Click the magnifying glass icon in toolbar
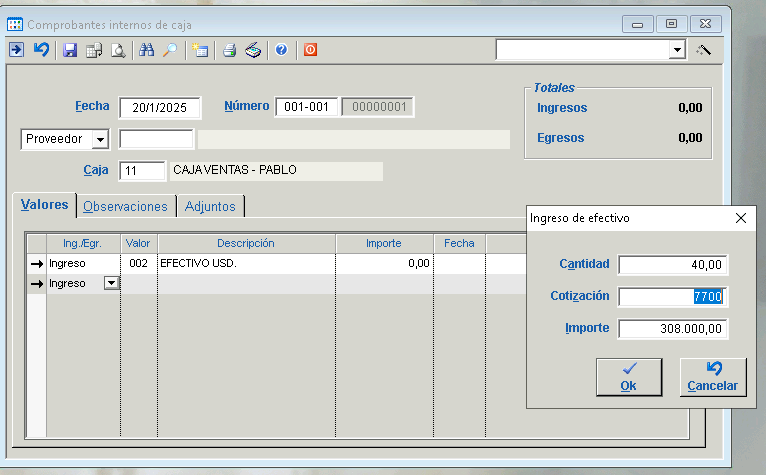 (x=170, y=50)
